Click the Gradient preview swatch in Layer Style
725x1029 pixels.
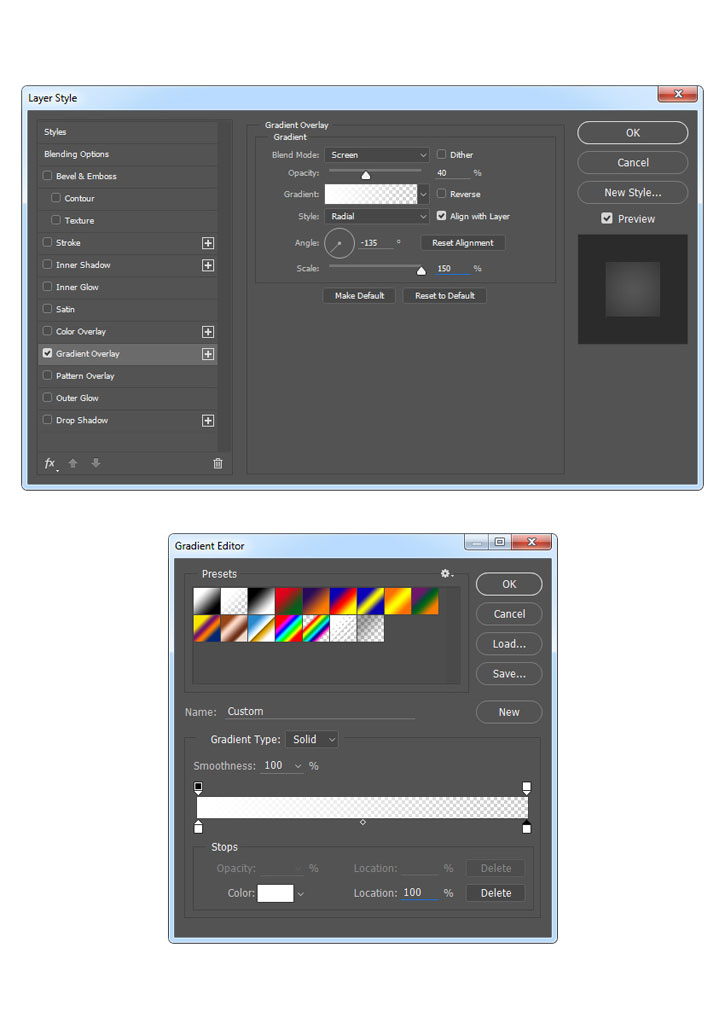click(x=371, y=194)
